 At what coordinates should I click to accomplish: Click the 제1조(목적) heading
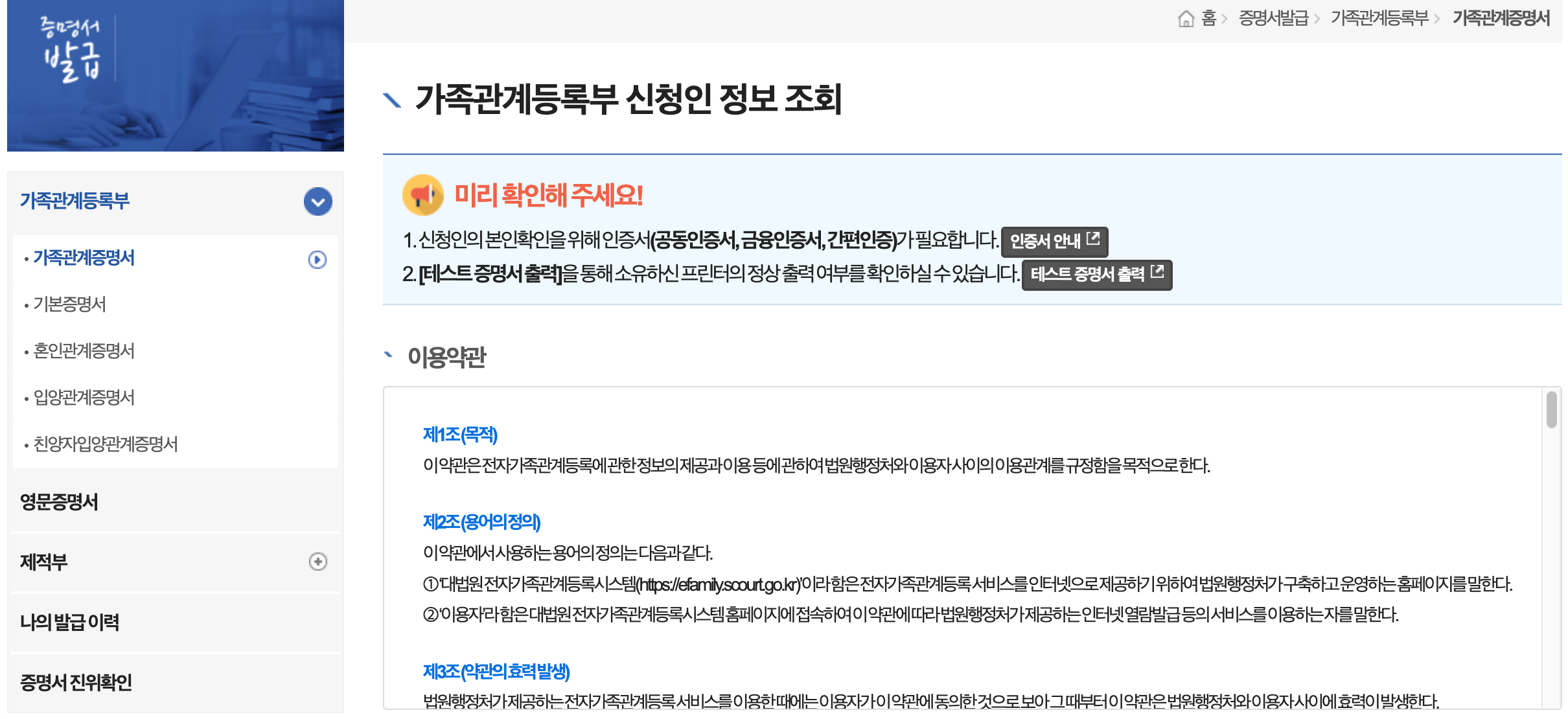[x=460, y=435]
